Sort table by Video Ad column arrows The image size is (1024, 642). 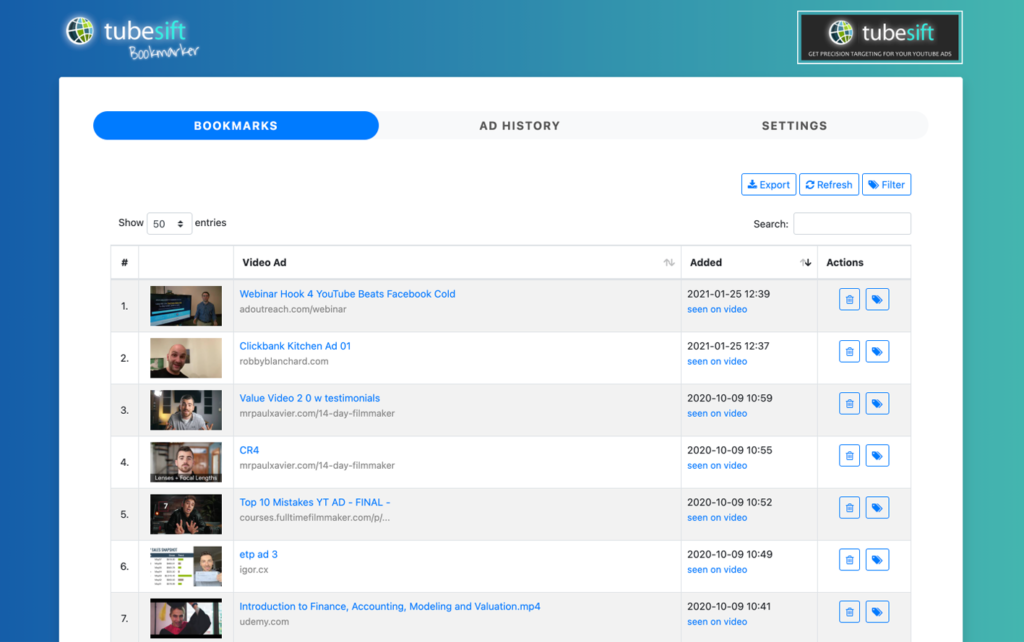[669, 263]
